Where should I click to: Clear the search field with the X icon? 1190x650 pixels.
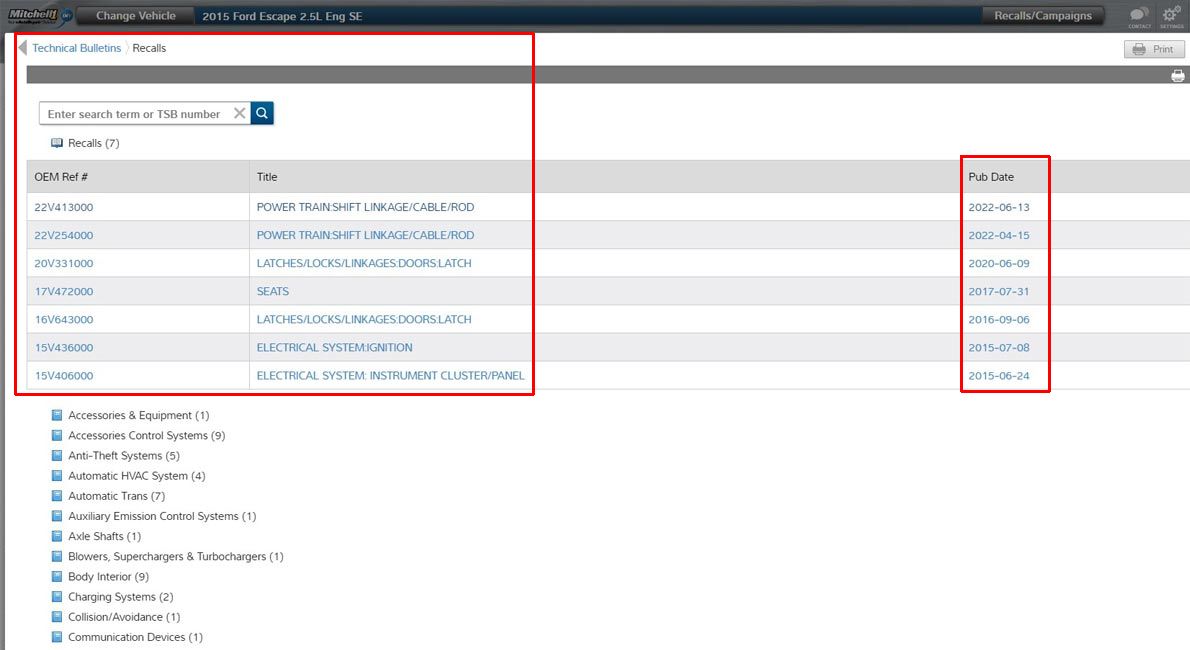[x=239, y=113]
